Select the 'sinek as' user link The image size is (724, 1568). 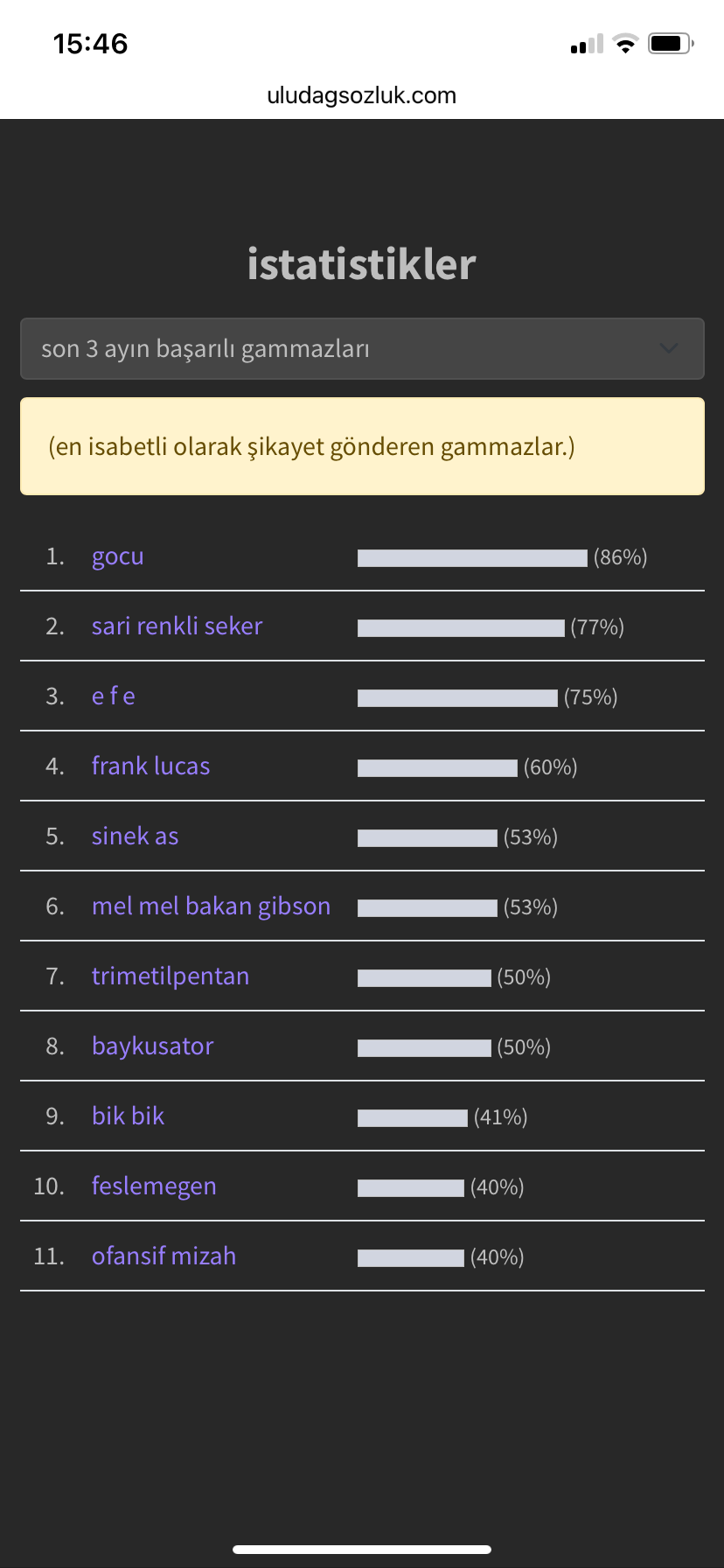pos(135,836)
